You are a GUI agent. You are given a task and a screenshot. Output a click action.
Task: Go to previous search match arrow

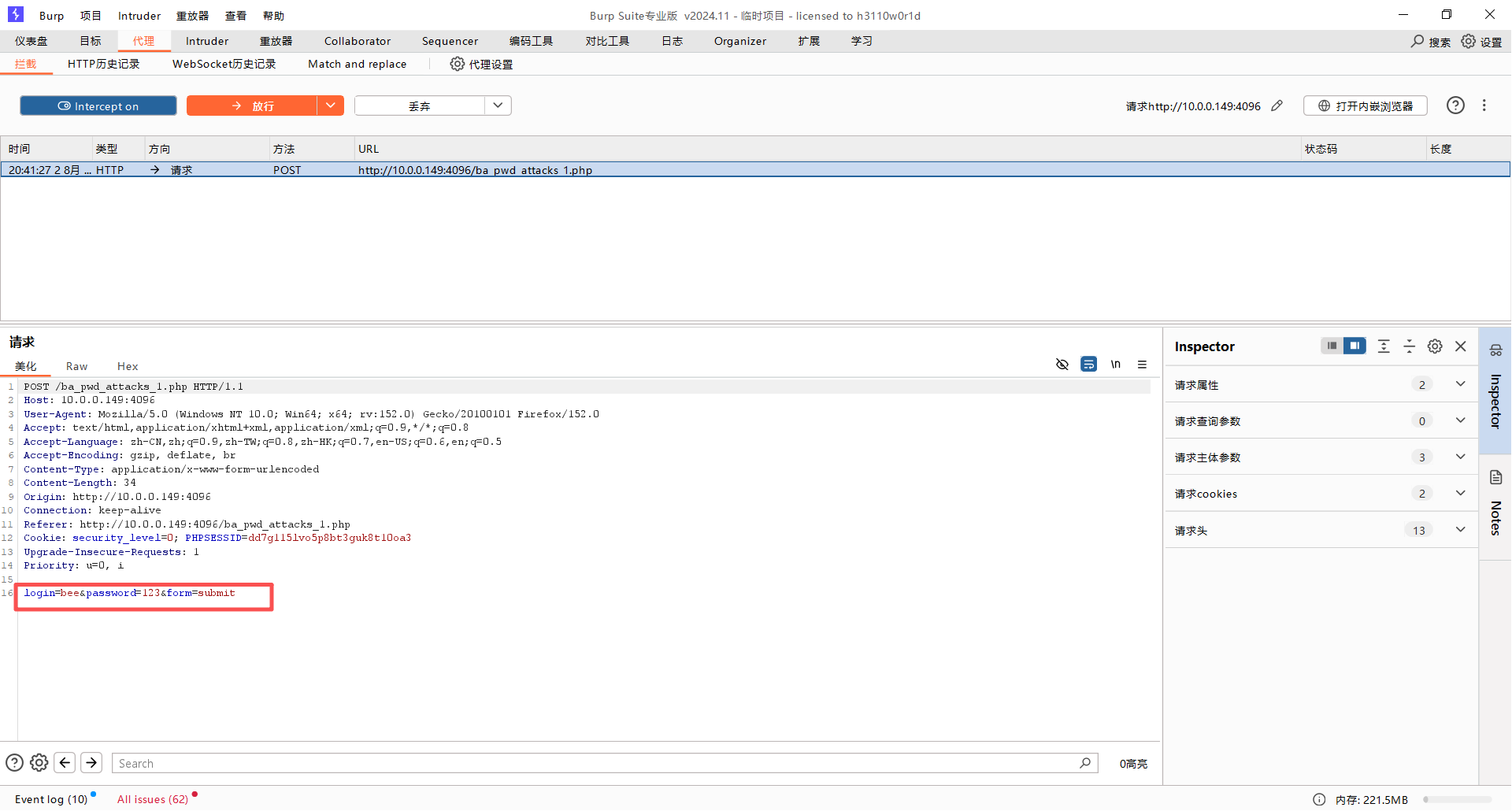click(65, 763)
